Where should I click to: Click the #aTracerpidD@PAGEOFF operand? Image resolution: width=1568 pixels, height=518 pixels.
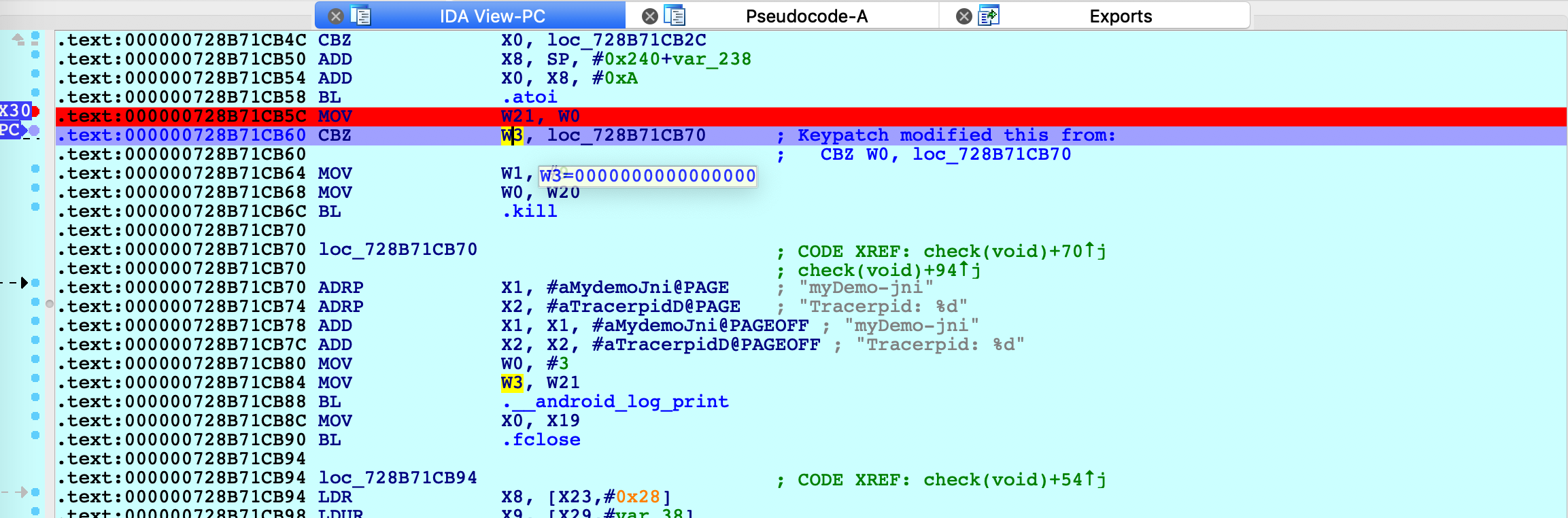(x=706, y=345)
